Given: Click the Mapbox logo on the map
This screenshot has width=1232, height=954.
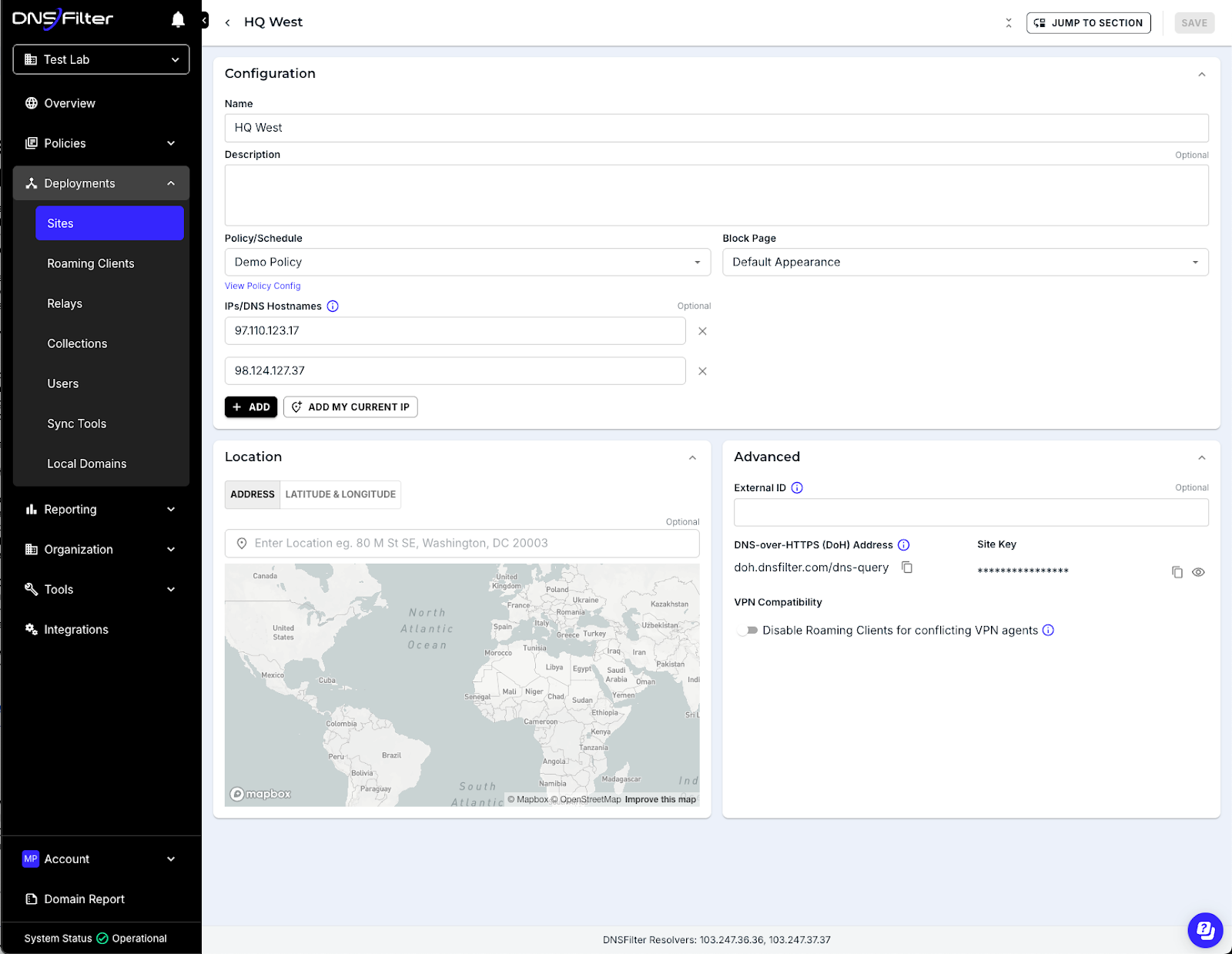Looking at the screenshot, I should pyautogui.click(x=260, y=793).
